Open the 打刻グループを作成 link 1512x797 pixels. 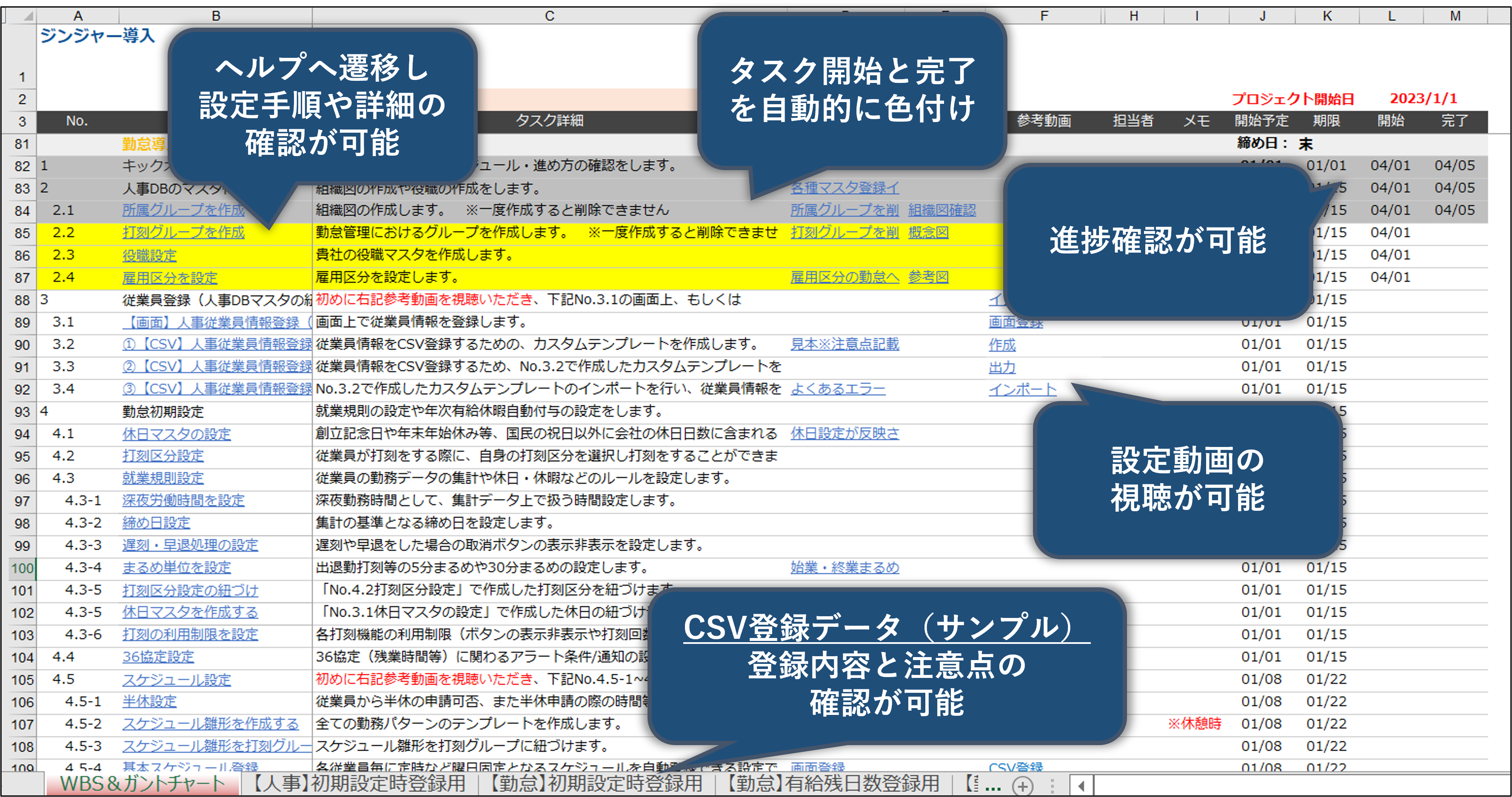(x=183, y=232)
